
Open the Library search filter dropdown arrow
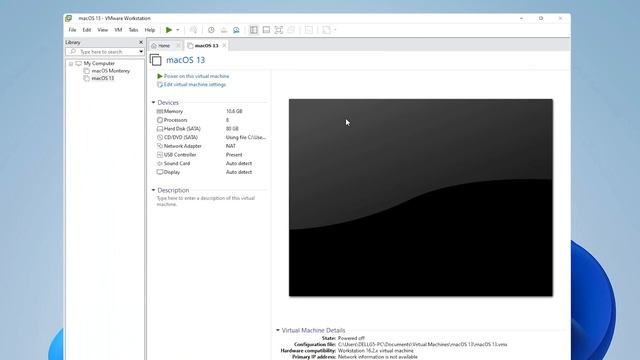[141, 52]
